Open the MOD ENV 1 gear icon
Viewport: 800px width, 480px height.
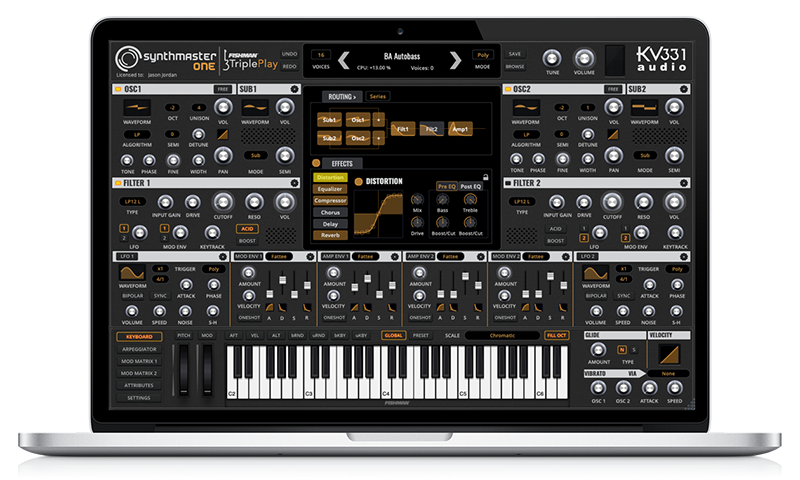(310, 257)
